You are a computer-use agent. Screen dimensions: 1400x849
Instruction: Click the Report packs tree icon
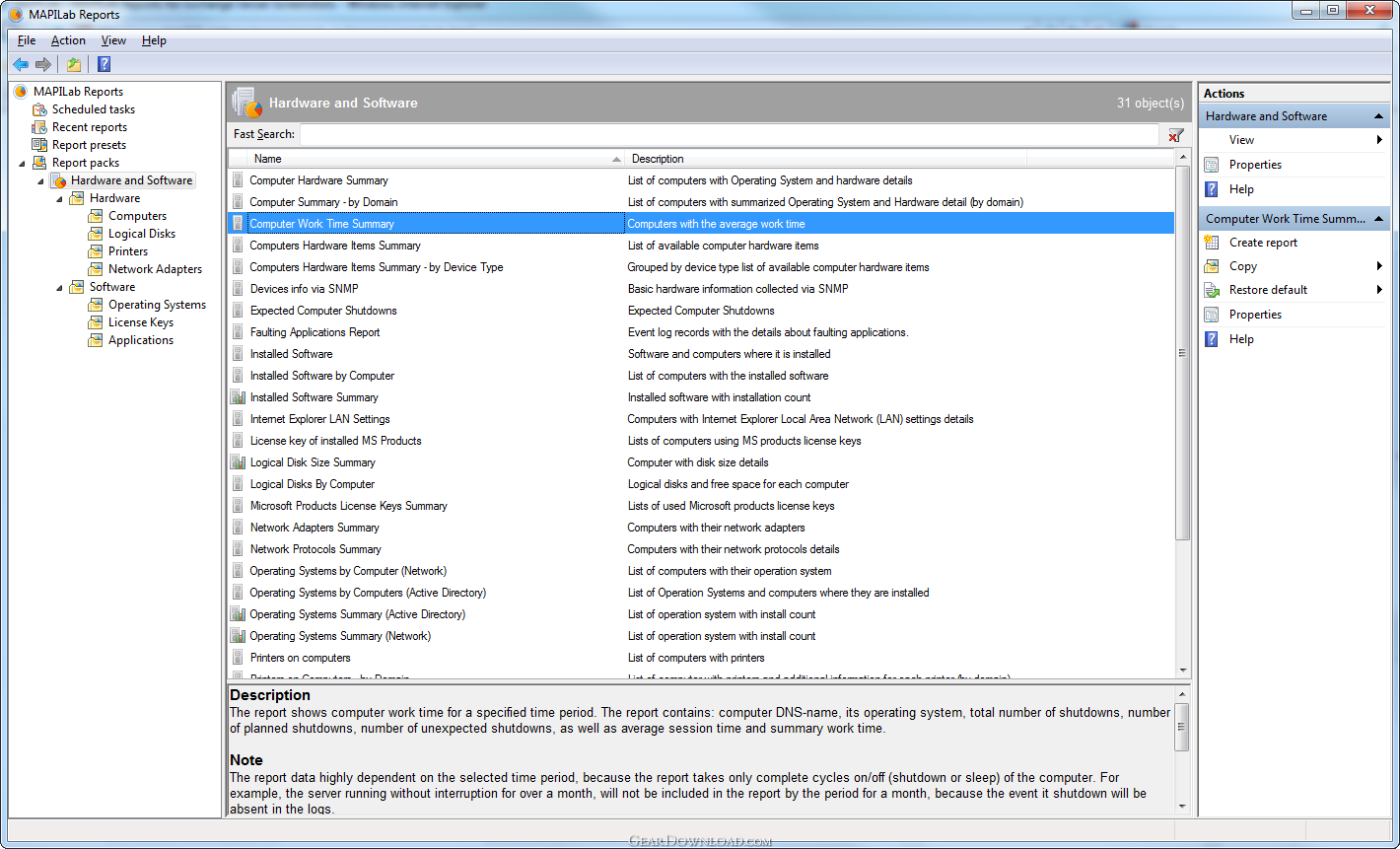tap(39, 163)
